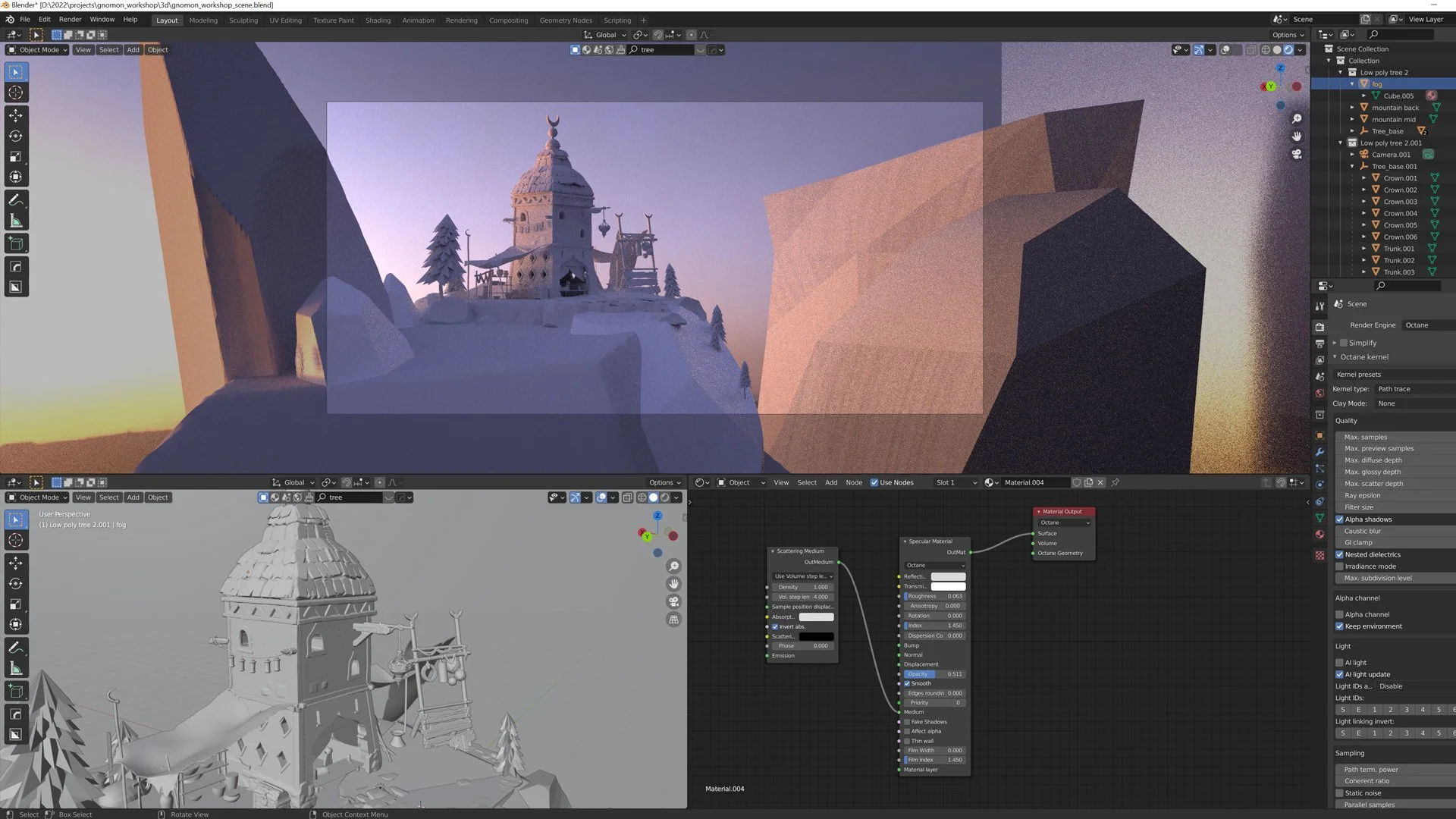
Task: Switch to the Shading workspace tab
Action: (378, 20)
